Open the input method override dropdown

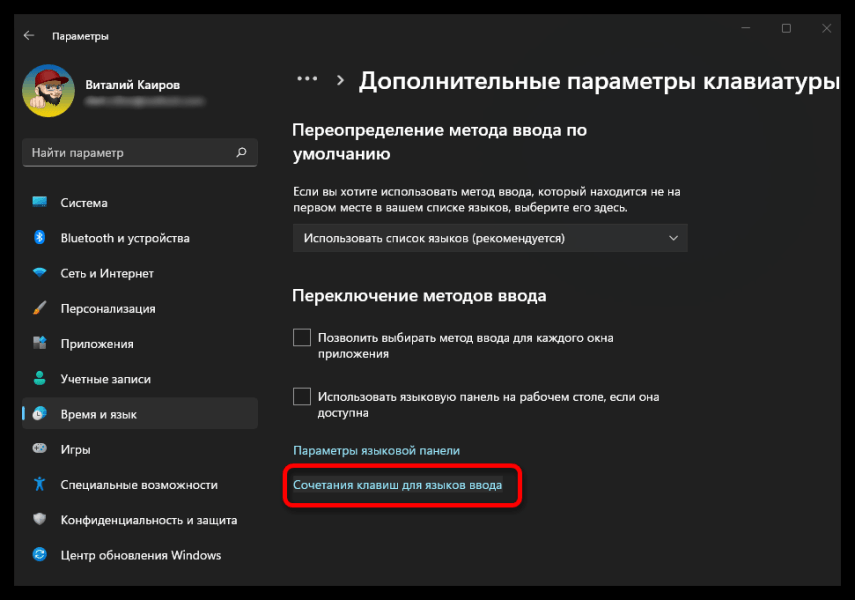click(x=490, y=238)
